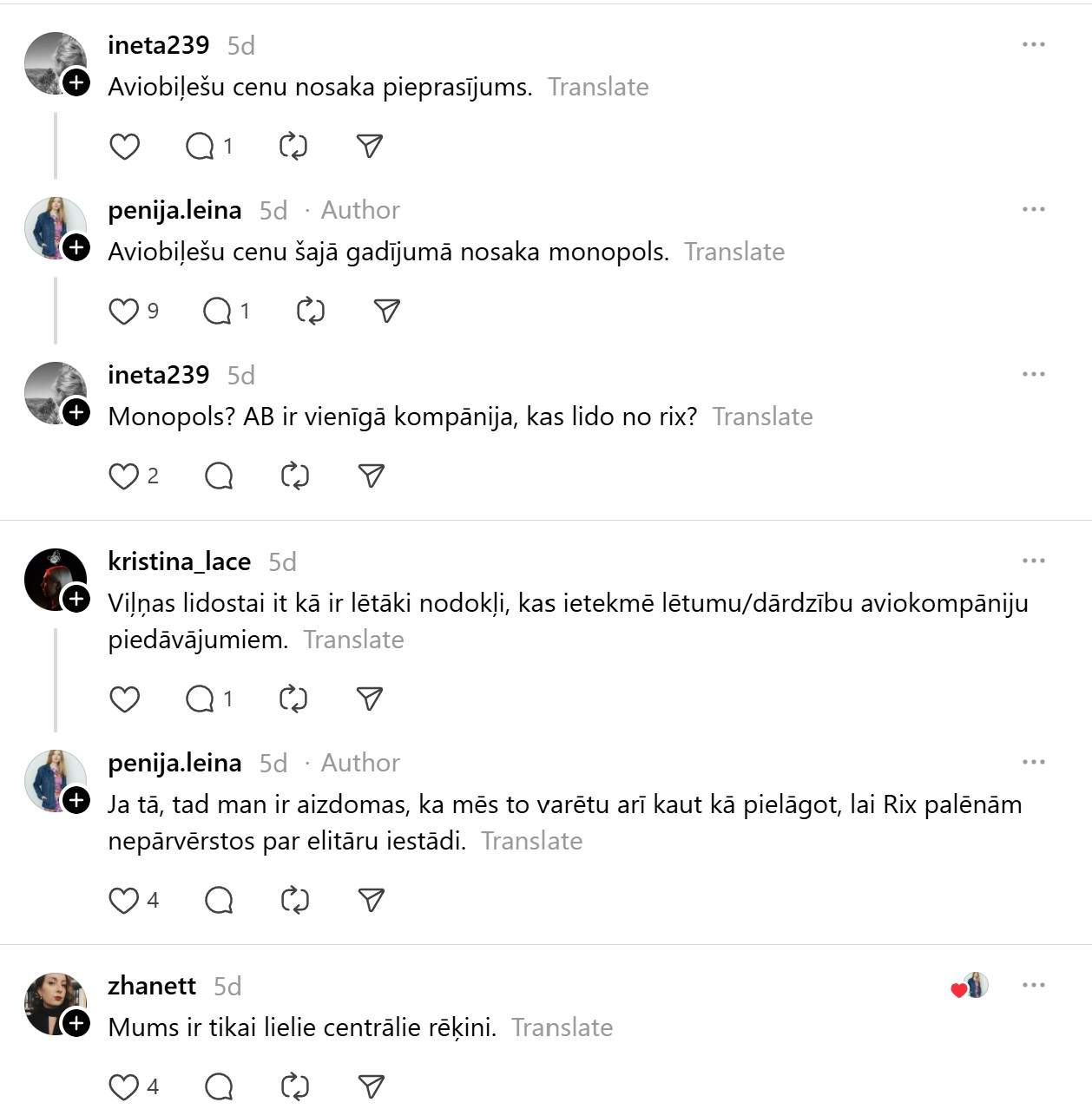Viewport: 1092px width, 1109px height.
Task: Like penija.leina's monopols reply
Action: 123,311
